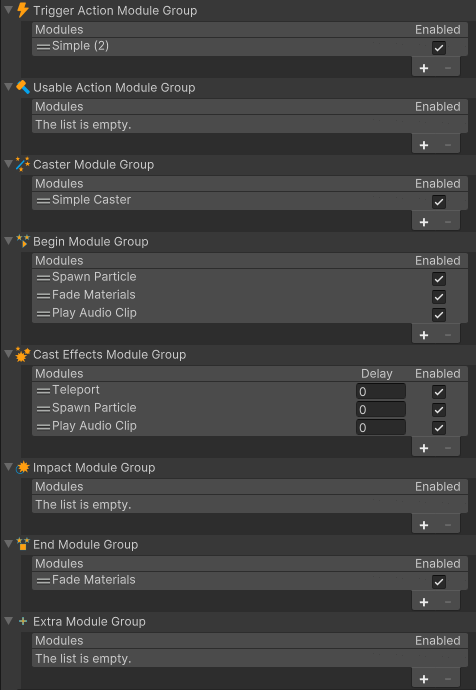Click the hammer icon for Usable Action group
The image size is (476, 690).
[22, 87]
